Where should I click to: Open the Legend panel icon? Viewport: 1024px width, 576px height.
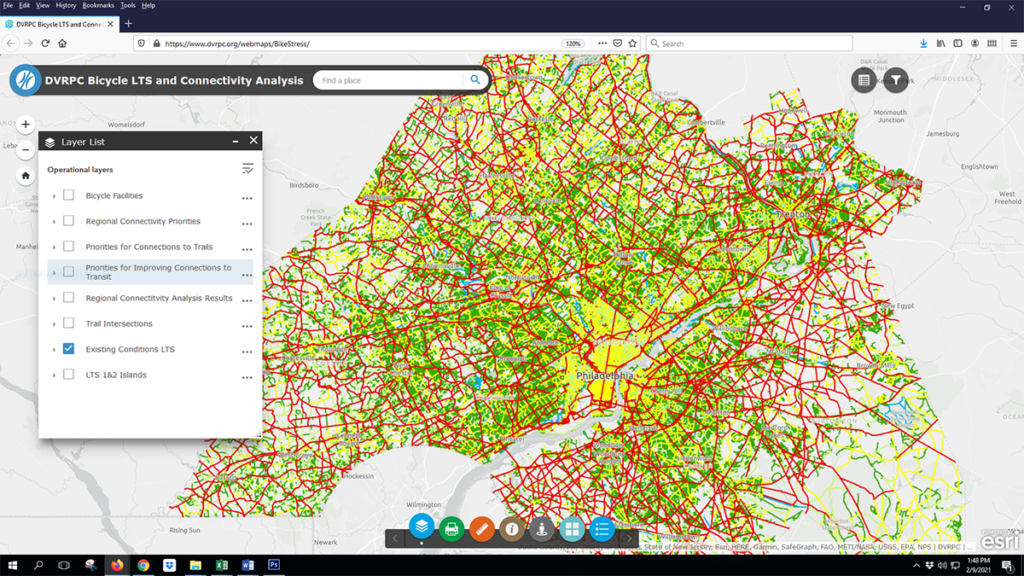[x=602, y=531]
